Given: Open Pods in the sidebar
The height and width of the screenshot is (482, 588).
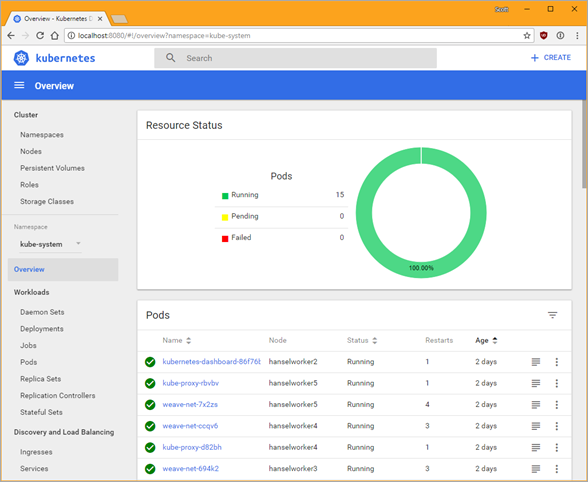Looking at the screenshot, I should point(28,362).
